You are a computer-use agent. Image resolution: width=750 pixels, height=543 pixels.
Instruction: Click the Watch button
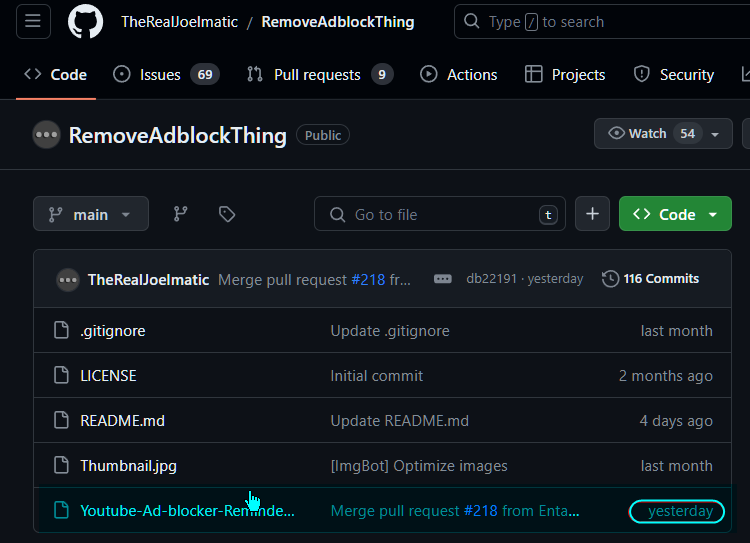pyautogui.click(x=663, y=133)
